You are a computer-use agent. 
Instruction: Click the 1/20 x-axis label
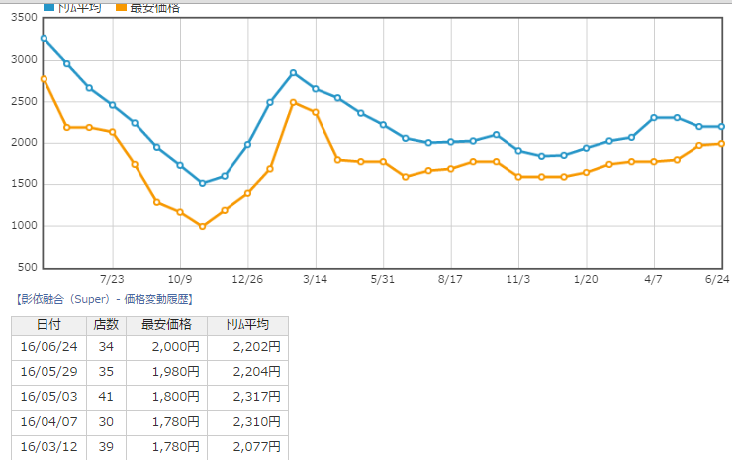point(586,280)
